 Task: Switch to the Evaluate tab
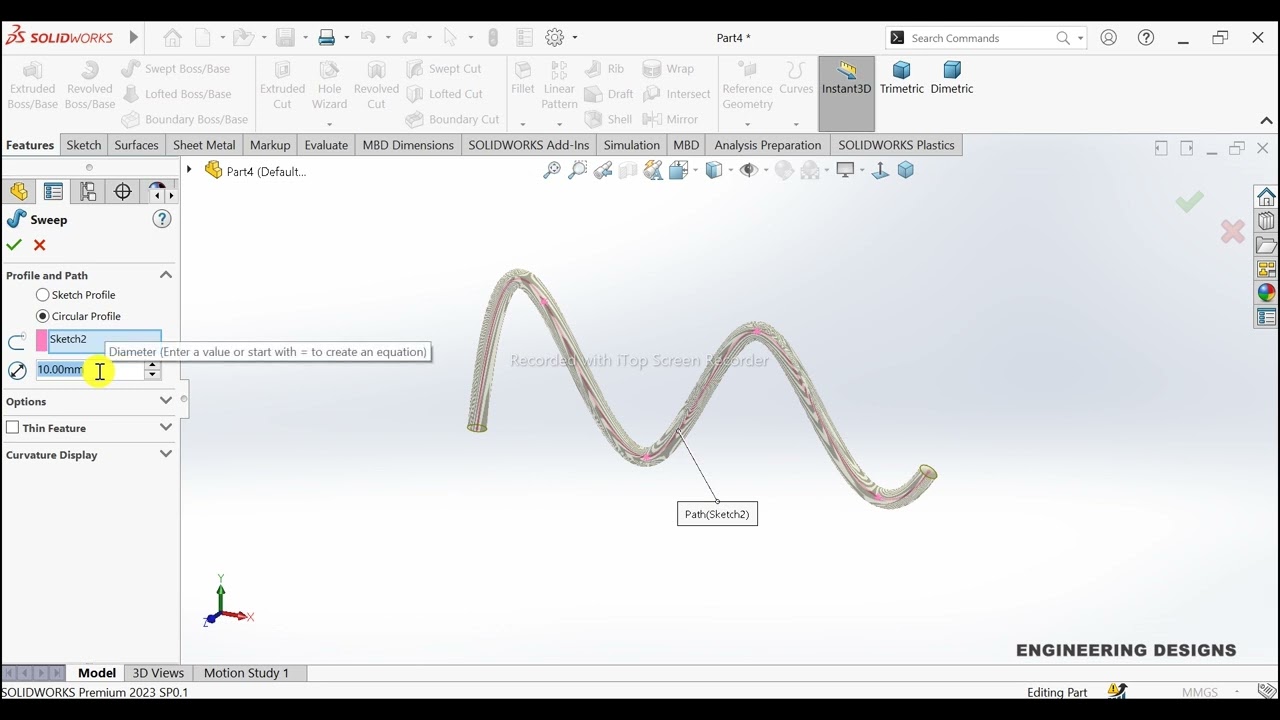(326, 145)
